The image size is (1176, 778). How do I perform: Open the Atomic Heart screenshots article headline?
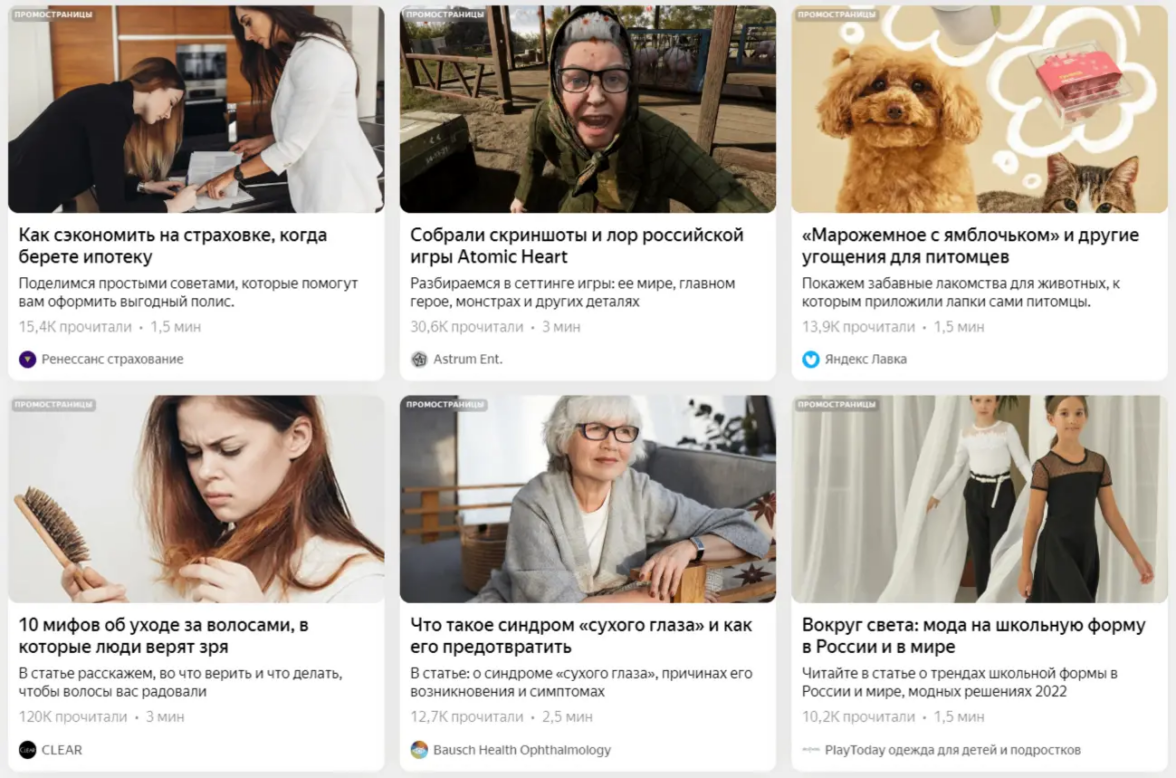(577, 246)
